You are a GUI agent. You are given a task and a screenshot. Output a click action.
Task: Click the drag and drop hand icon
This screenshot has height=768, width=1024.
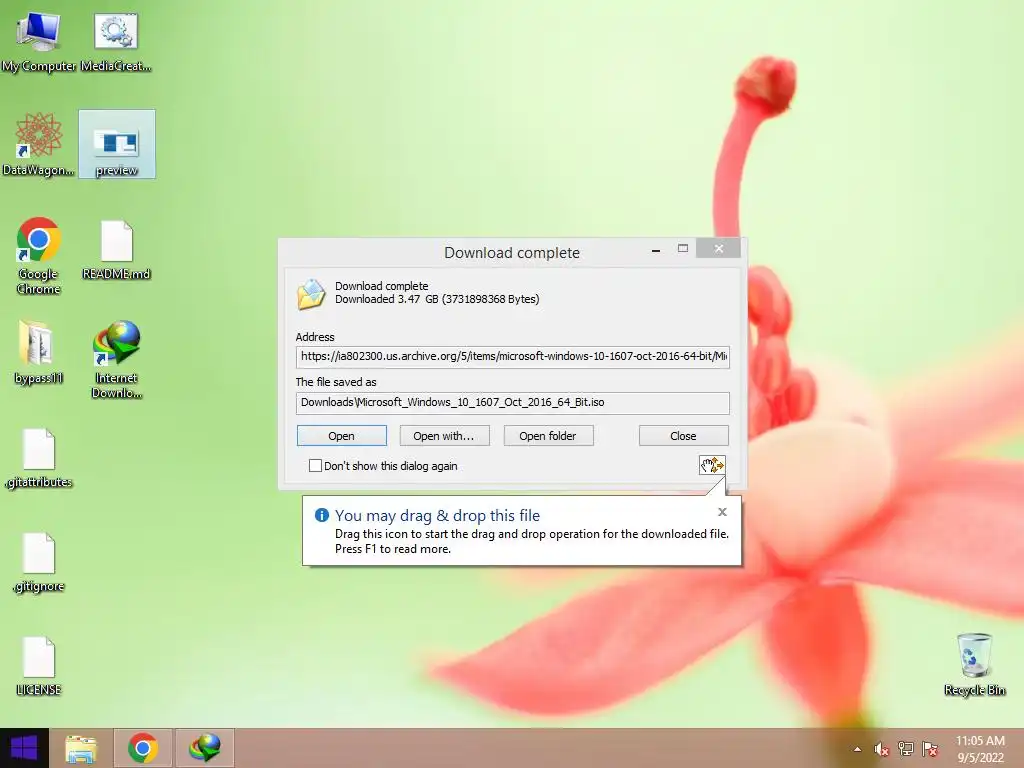tap(712, 465)
